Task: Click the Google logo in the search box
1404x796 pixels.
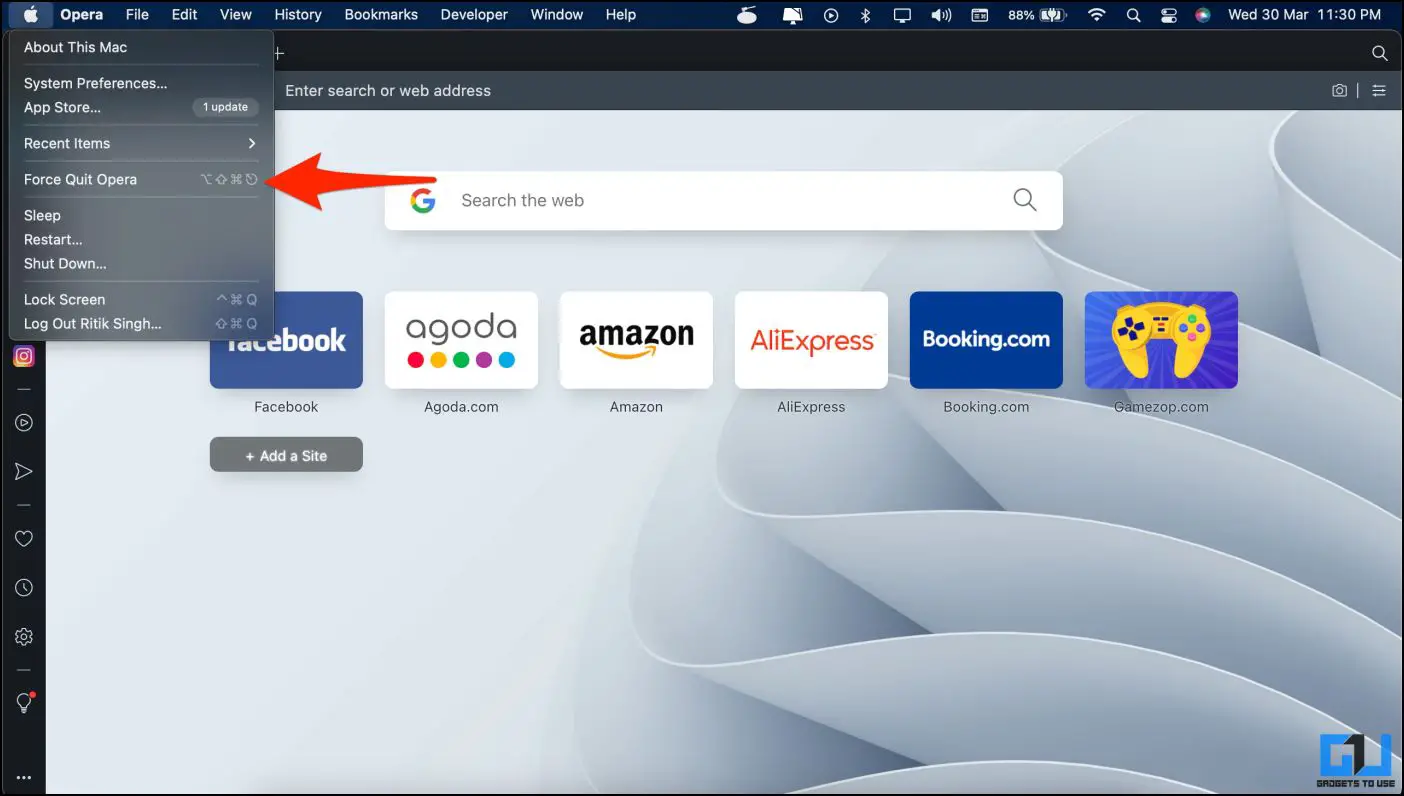Action: point(423,201)
